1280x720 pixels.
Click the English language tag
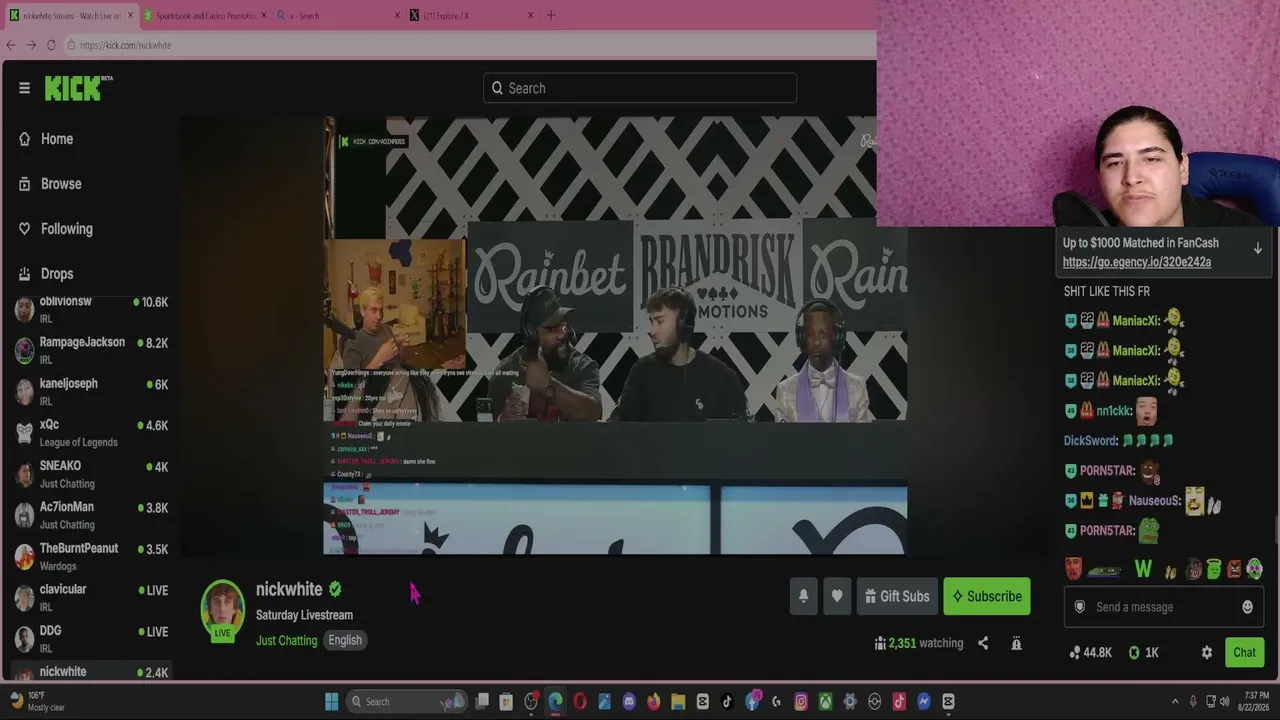pos(345,640)
